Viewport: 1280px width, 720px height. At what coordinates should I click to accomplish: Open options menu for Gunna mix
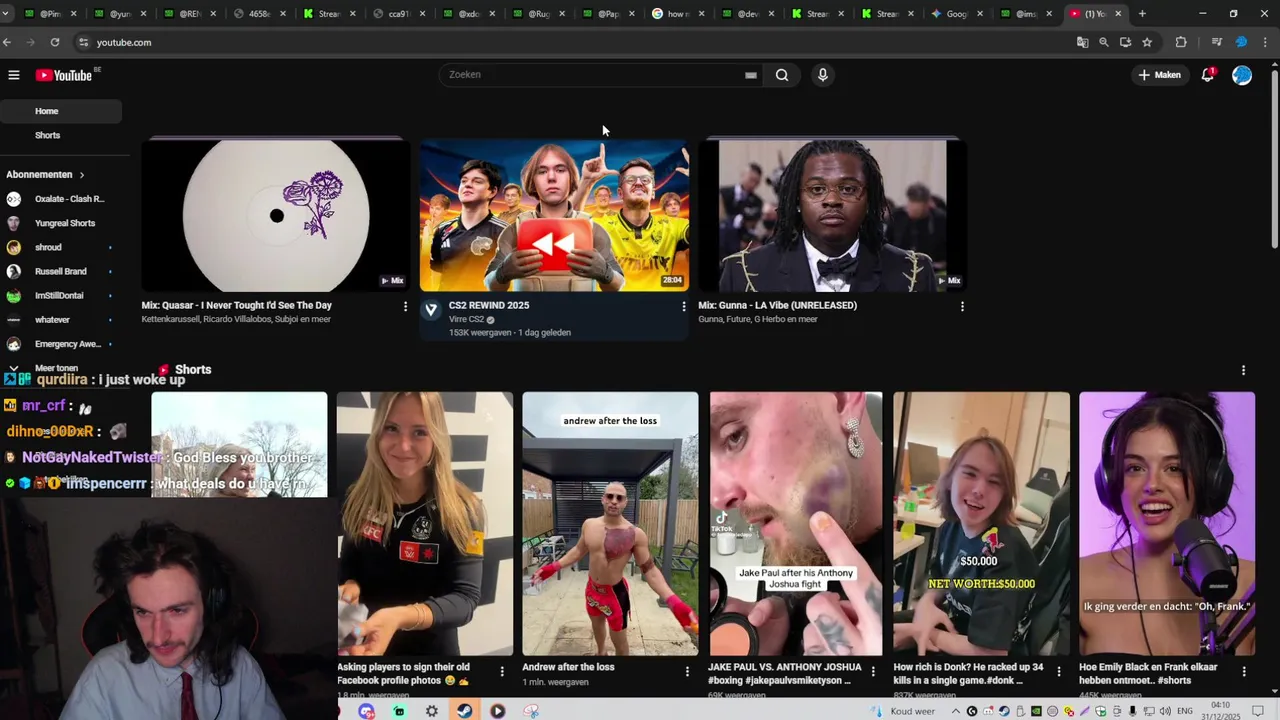[x=962, y=306]
